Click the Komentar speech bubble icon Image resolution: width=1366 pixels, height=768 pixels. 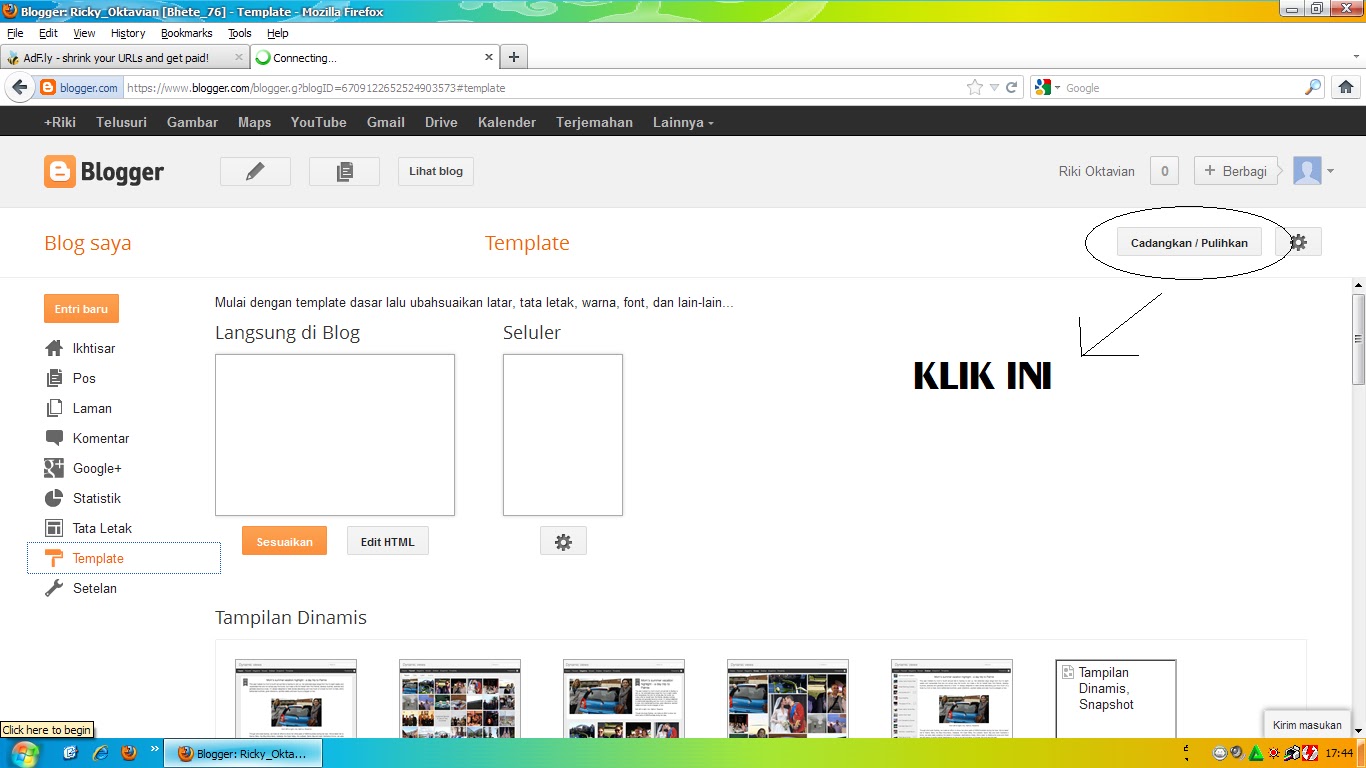pyautogui.click(x=54, y=438)
